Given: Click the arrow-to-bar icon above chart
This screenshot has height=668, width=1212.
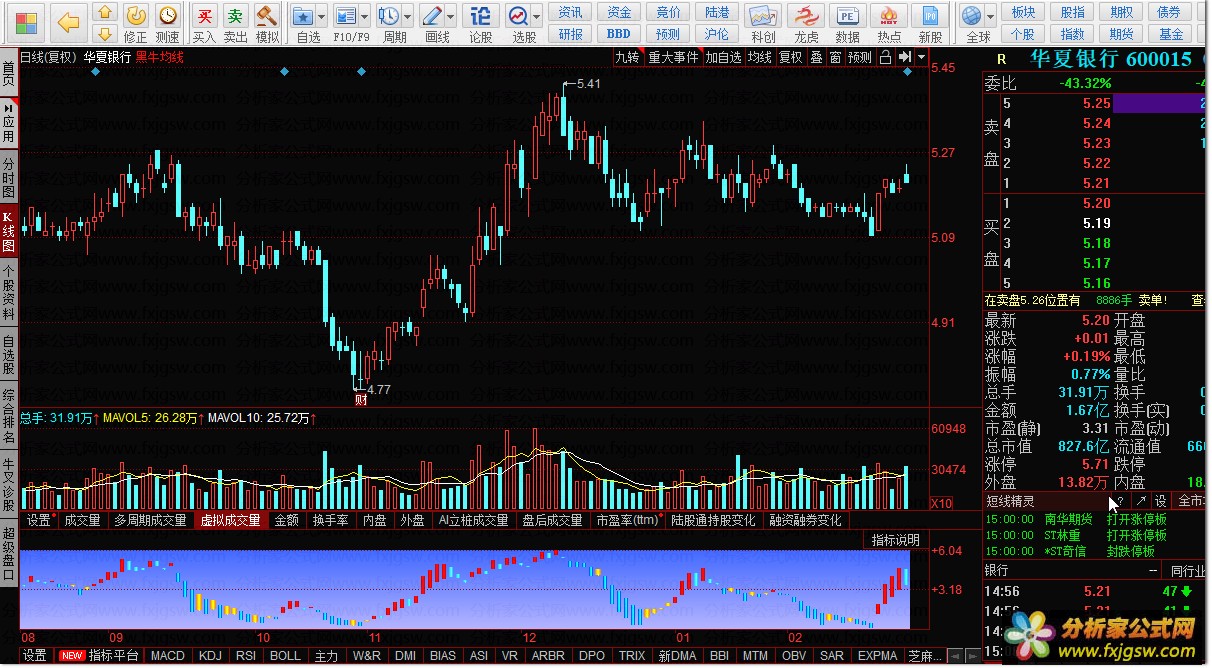Looking at the screenshot, I should tap(904, 57).
